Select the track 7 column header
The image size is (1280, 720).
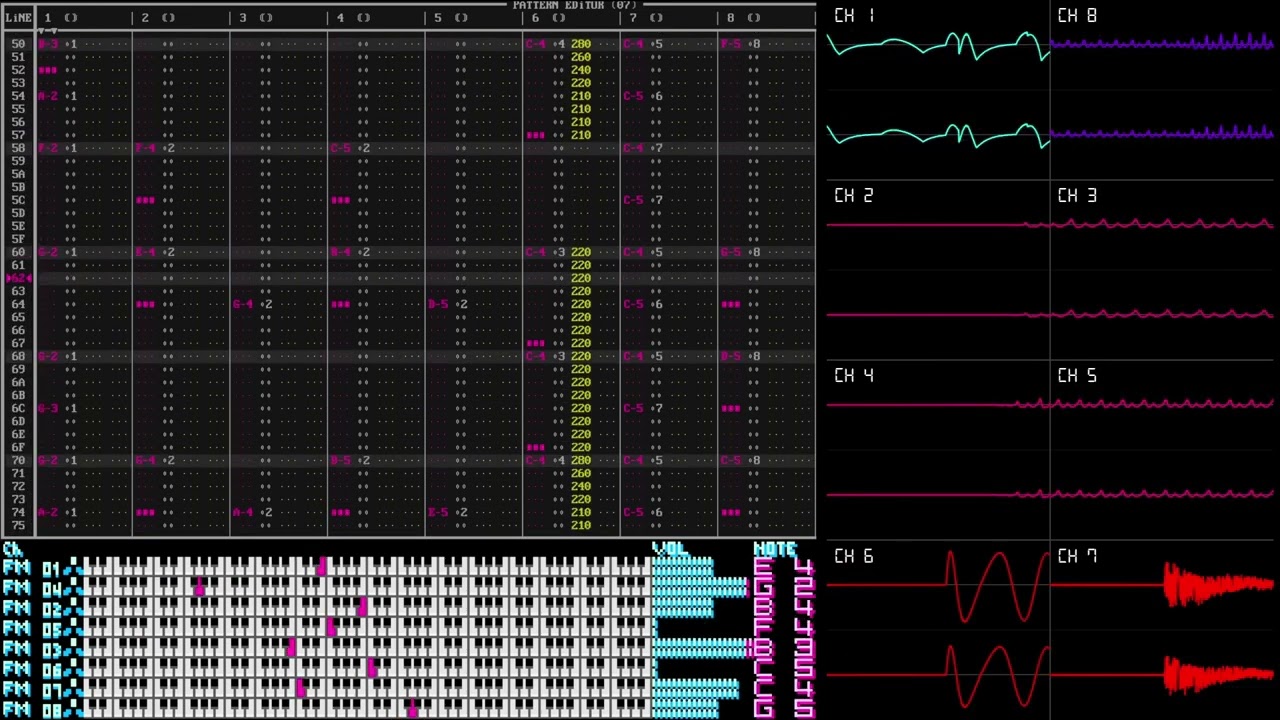668,18
